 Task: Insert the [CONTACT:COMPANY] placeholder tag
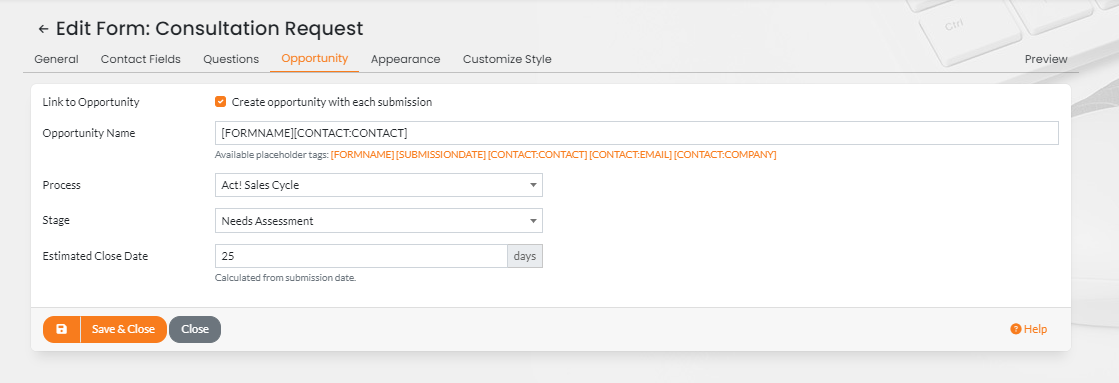pos(725,155)
